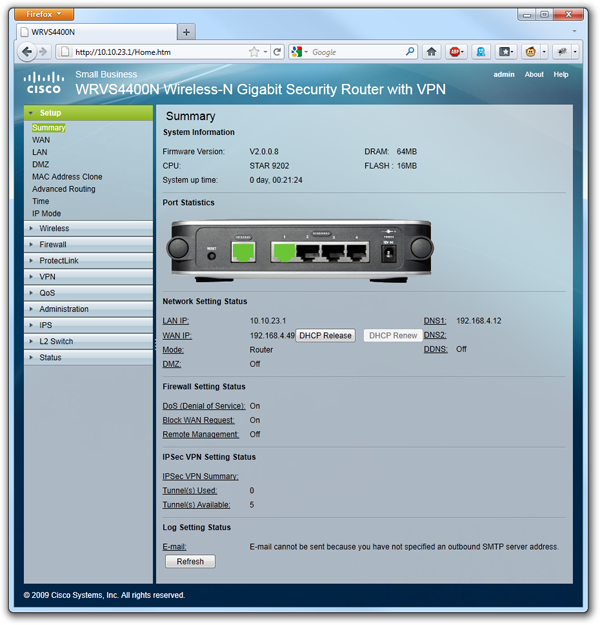Viewport: 600px width, 625px height.
Task: Reload the page with the refresh icon
Action: [x=277, y=52]
